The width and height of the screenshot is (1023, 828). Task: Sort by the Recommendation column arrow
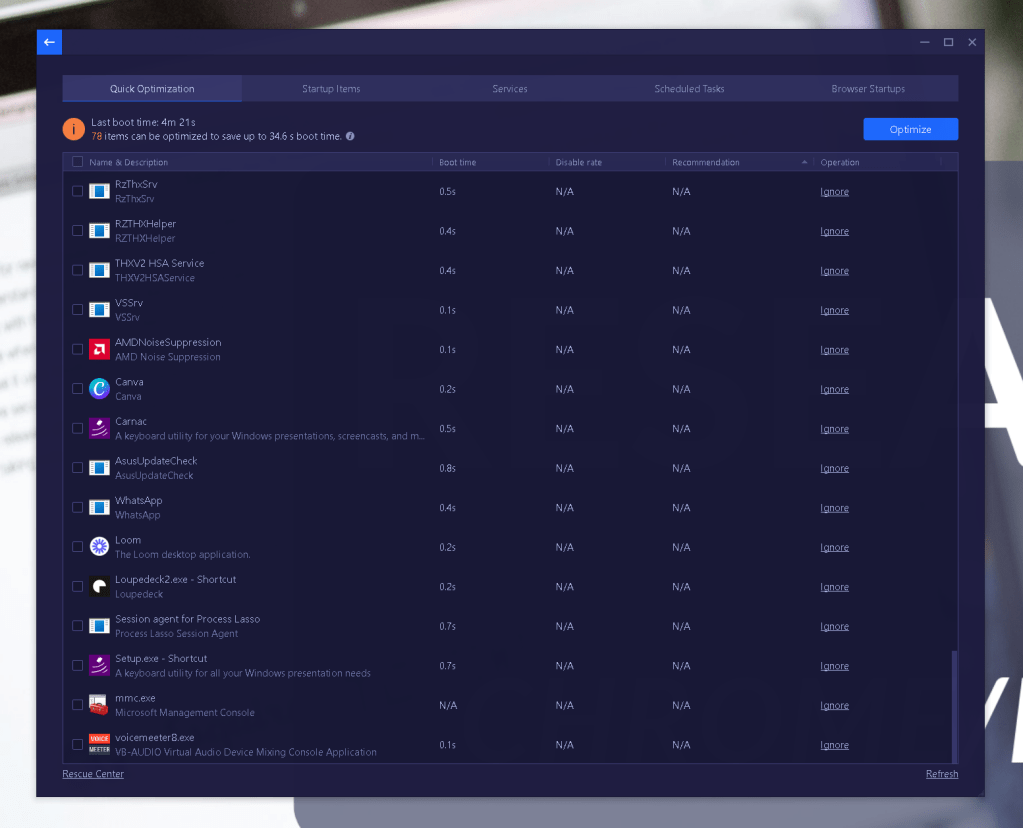[x=804, y=162]
